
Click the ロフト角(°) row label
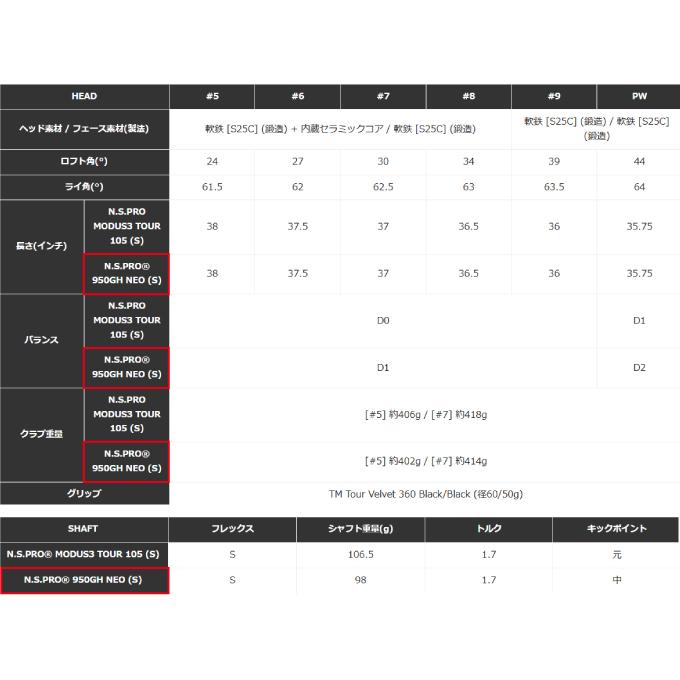pyautogui.click(x=84, y=162)
